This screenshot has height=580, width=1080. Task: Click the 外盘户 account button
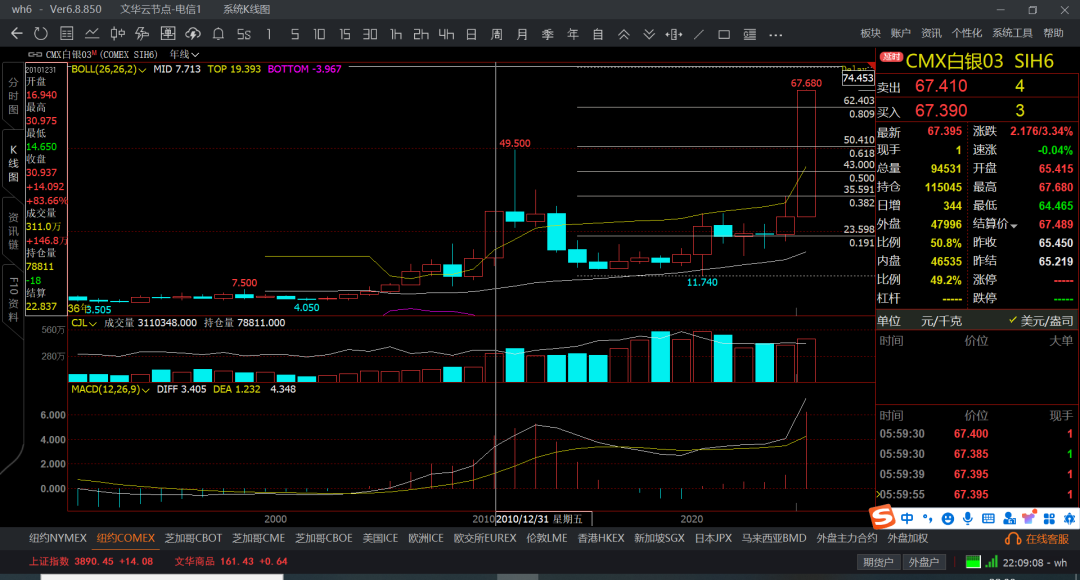pos(924,562)
